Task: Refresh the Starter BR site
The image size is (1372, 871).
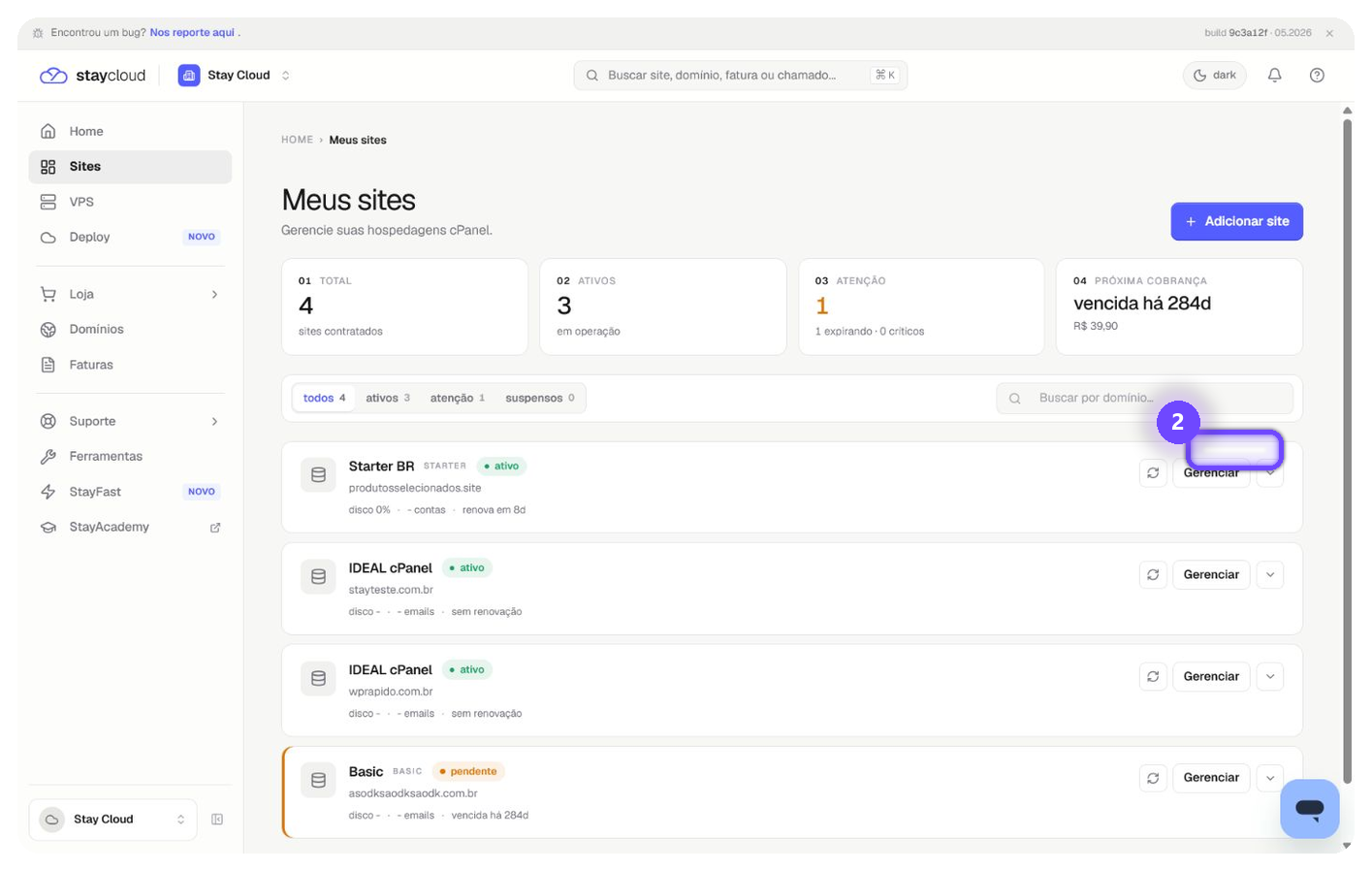Action: coord(1153,473)
